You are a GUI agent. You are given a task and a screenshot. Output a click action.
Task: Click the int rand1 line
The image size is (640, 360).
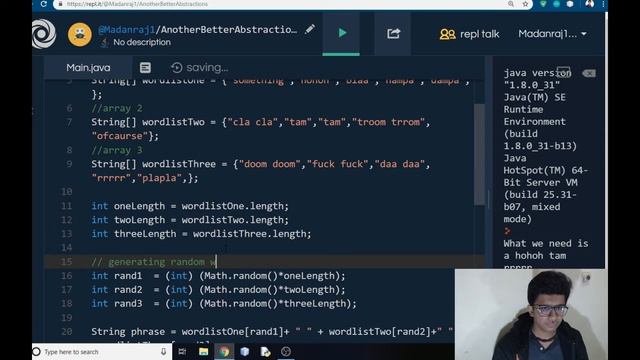tap(218, 276)
